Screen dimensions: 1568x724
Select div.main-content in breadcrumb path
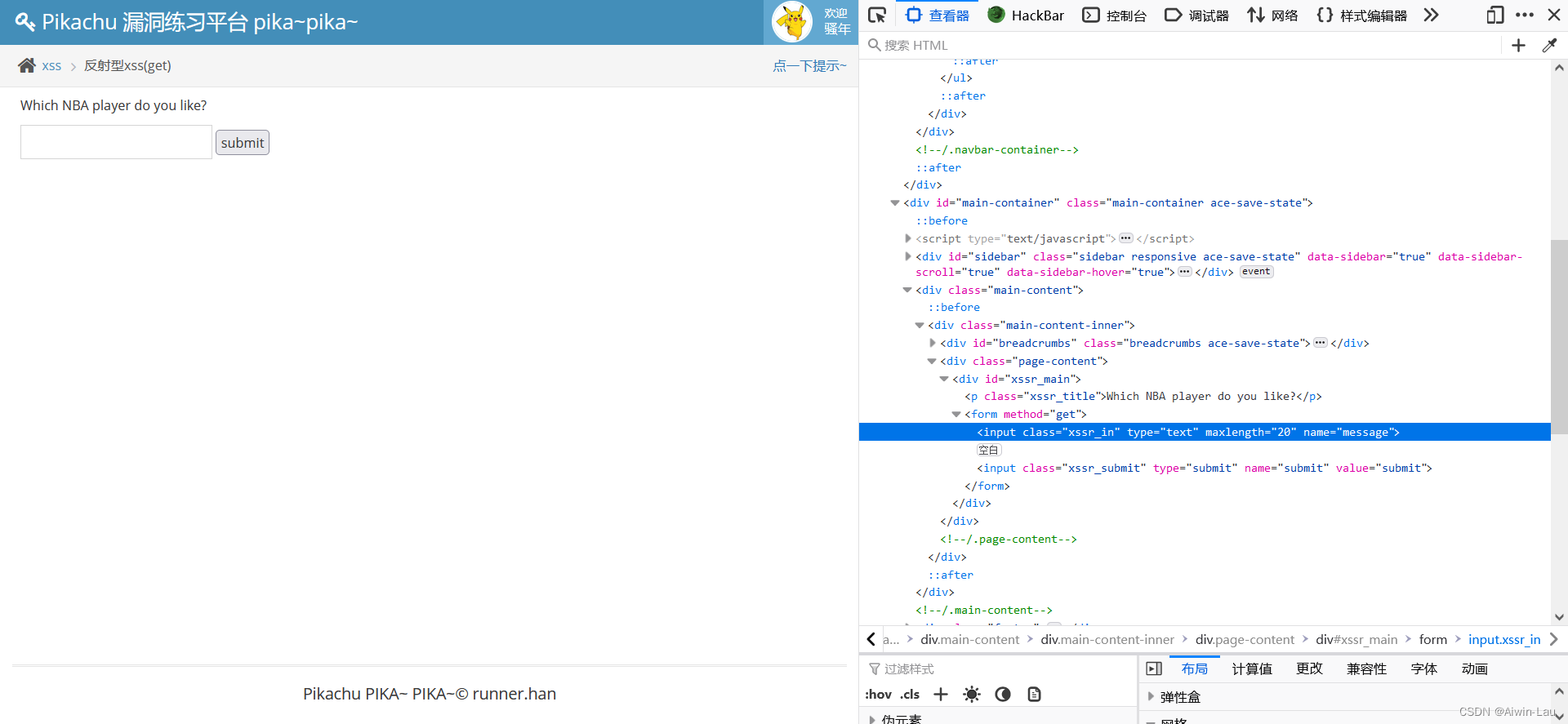click(969, 640)
